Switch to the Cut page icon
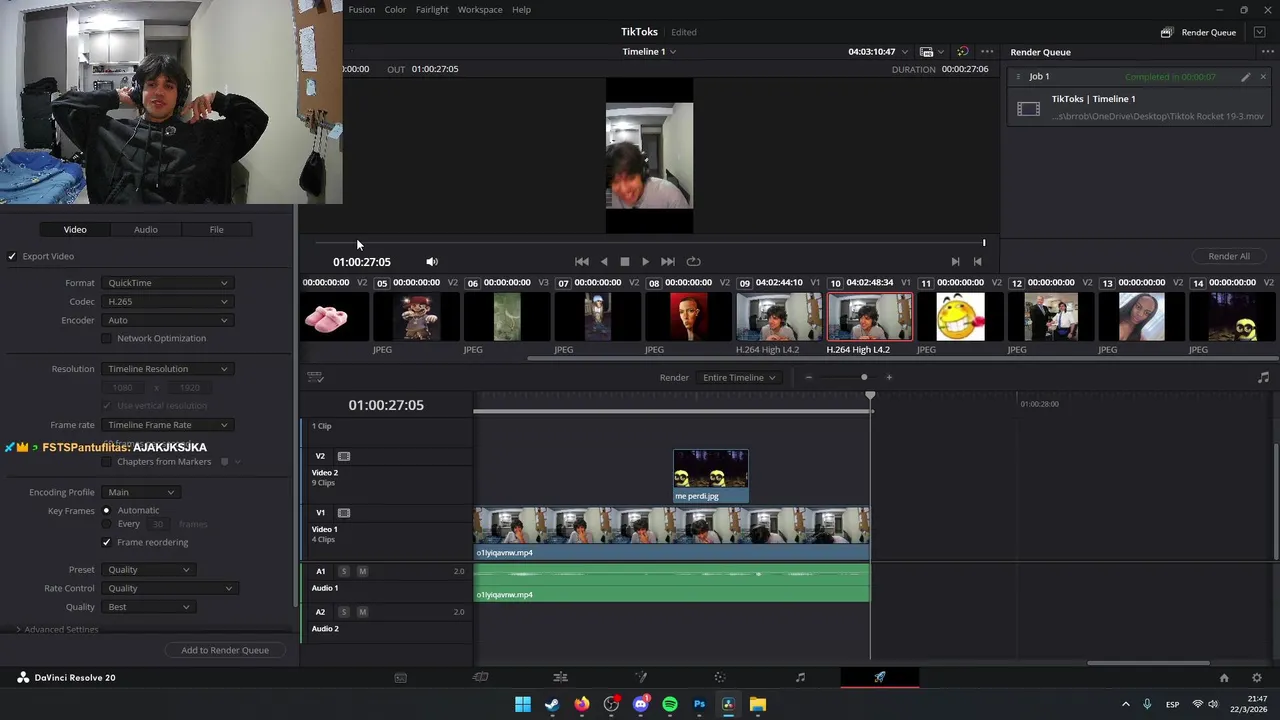The width and height of the screenshot is (1280, 720). (x=480, y=677)
